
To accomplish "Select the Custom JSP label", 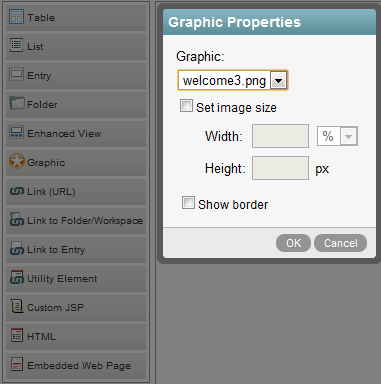I will (55, 307).
